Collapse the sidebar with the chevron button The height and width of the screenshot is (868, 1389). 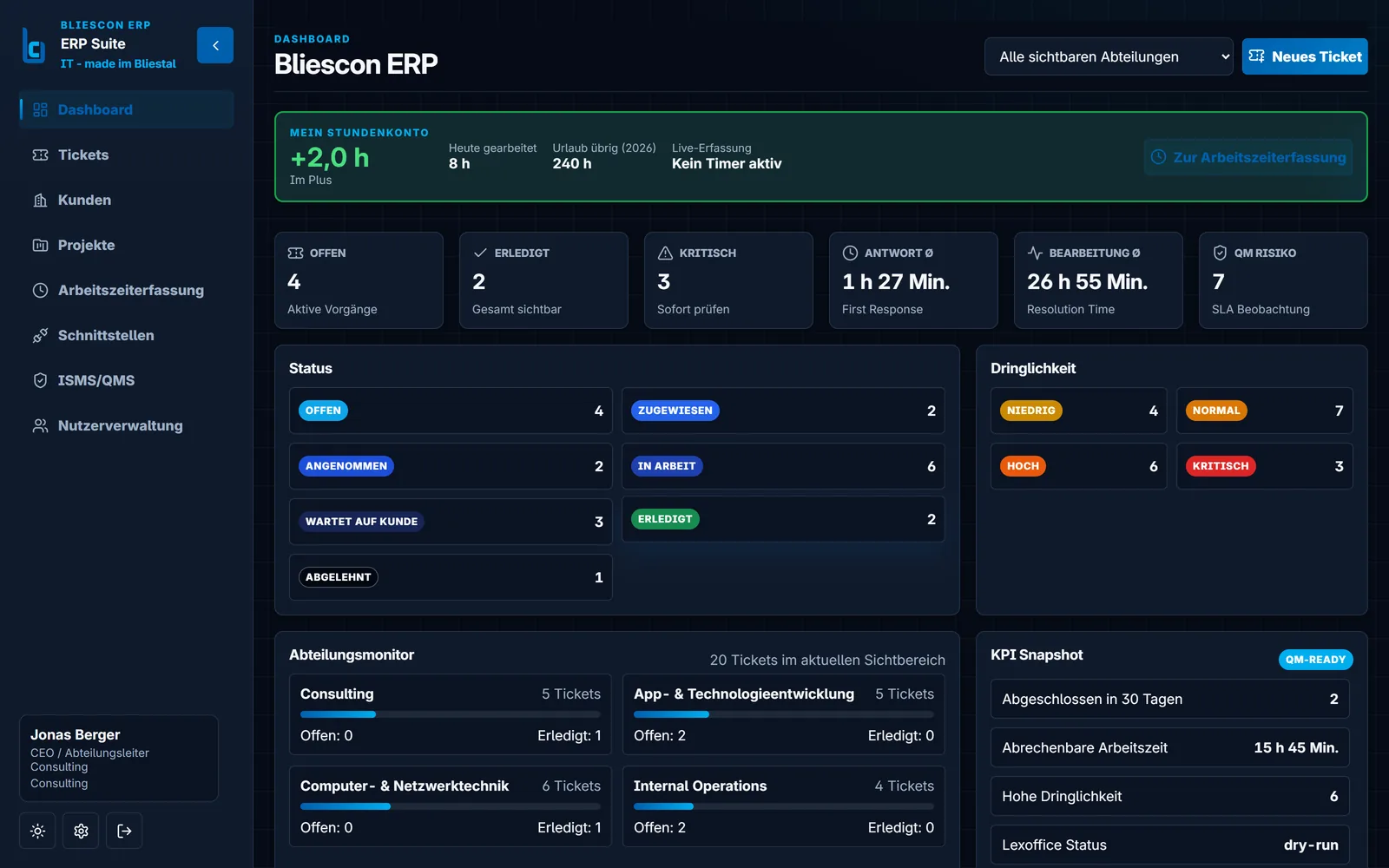click(x=215, y=45)
